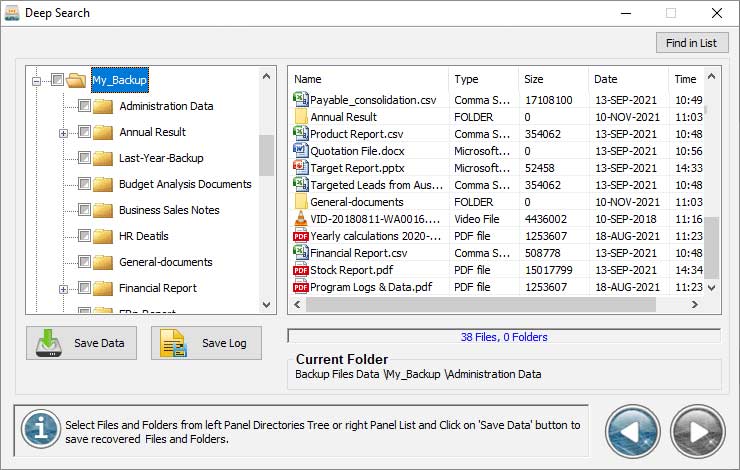
Task: Click Excel icon of Payable_consolidation.csv
Action: coord(300,99)
